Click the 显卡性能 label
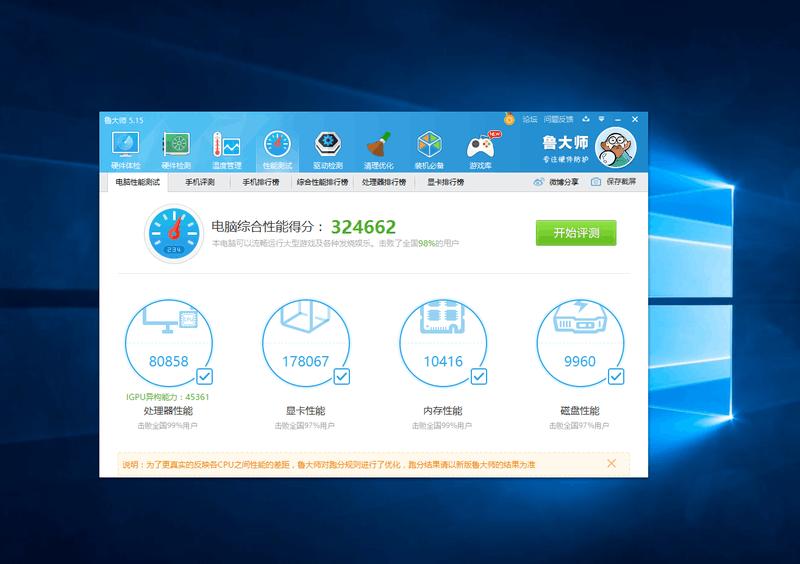The image size is (800, 564). [305, 411]
